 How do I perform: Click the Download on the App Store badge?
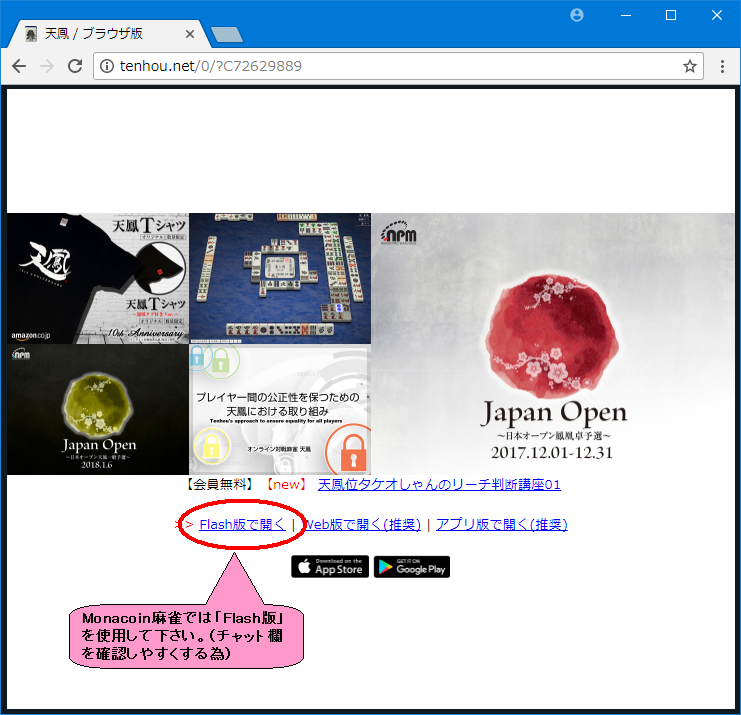point(330,567)
